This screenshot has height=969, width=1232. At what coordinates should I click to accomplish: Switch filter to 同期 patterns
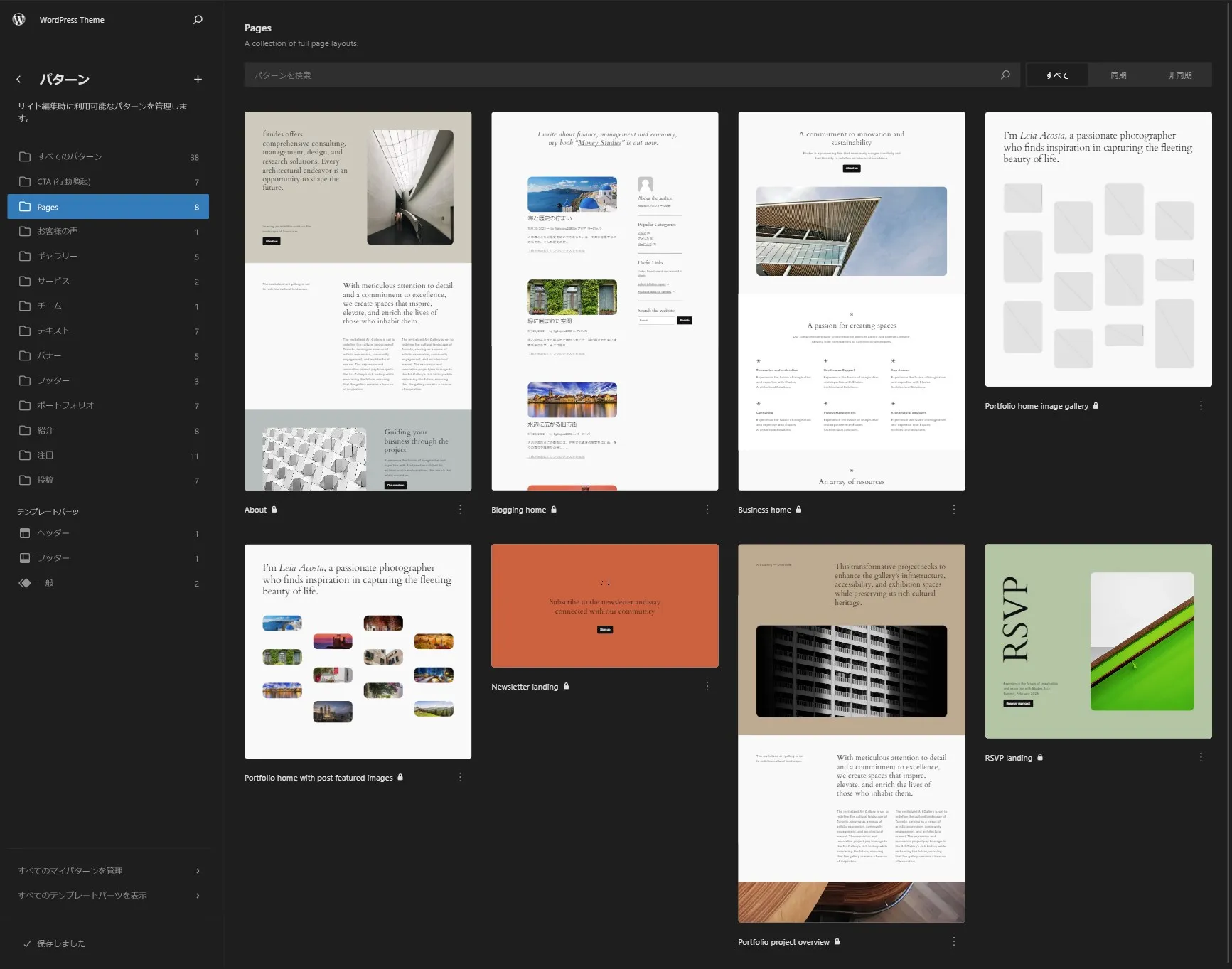[1118, 75]
